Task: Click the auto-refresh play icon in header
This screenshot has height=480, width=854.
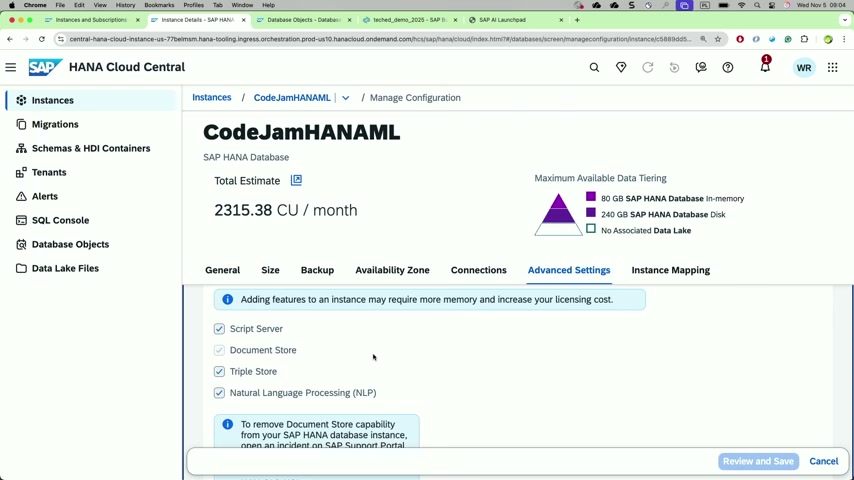Action: point(674,68)
